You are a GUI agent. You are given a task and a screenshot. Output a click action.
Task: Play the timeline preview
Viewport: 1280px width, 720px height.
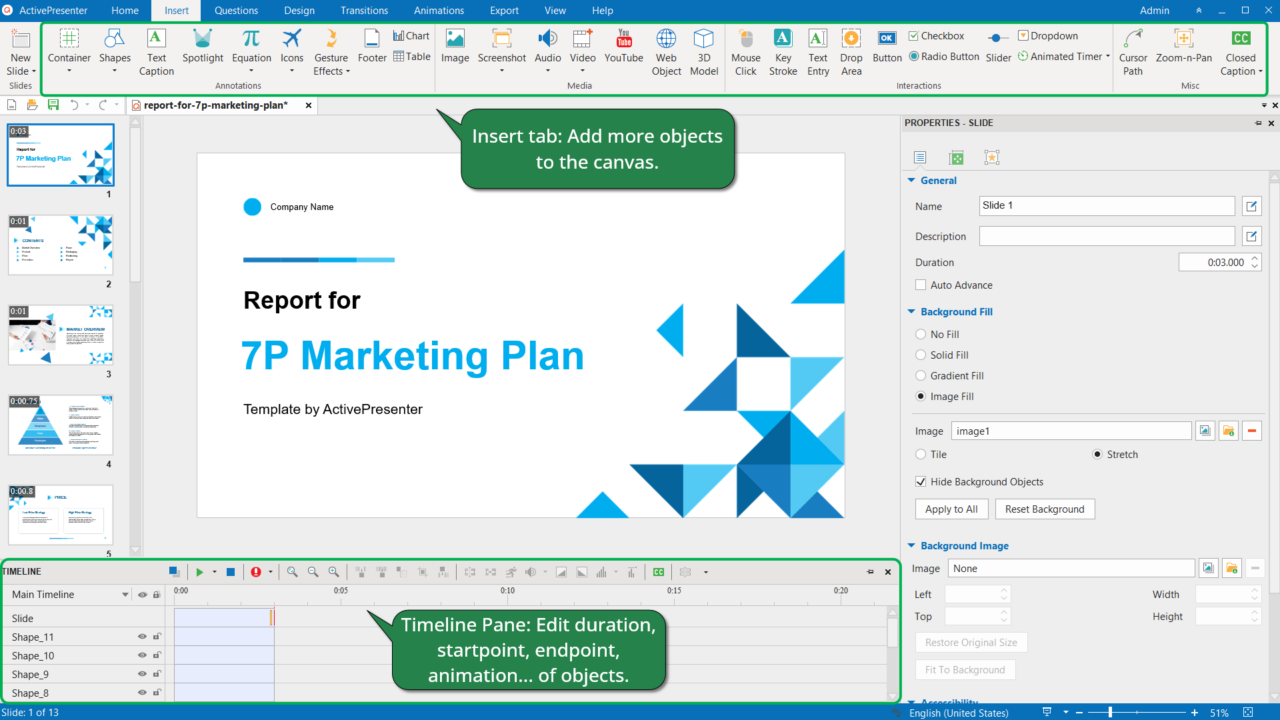[198, 571]
